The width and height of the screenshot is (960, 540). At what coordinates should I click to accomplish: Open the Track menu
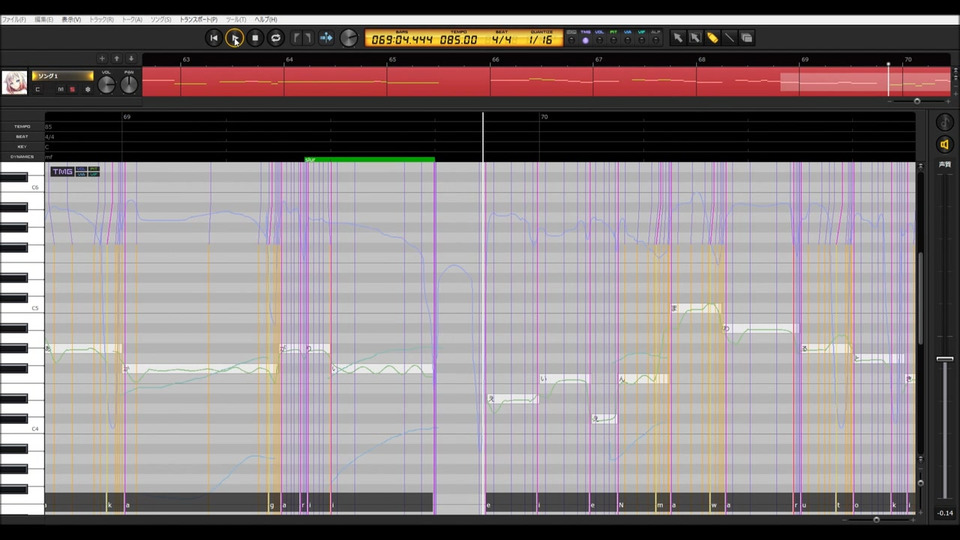click(x=101, y=20)
